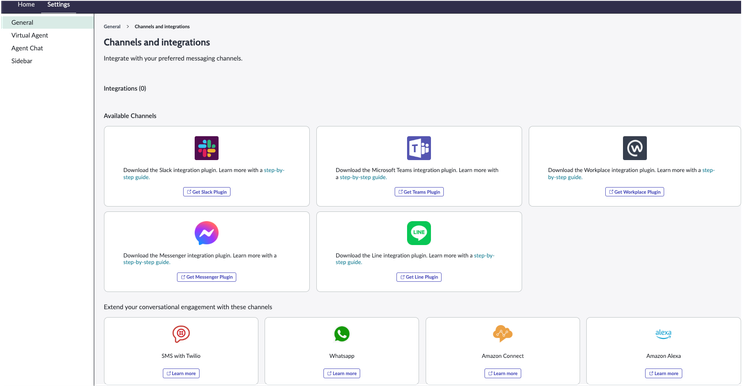Click the Messenger logo icon

pos(207,233)
